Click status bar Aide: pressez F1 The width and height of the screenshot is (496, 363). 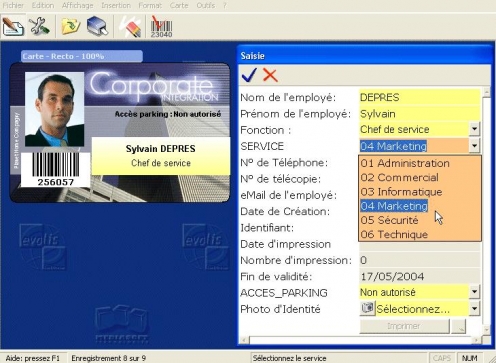[x=32, y=358]
